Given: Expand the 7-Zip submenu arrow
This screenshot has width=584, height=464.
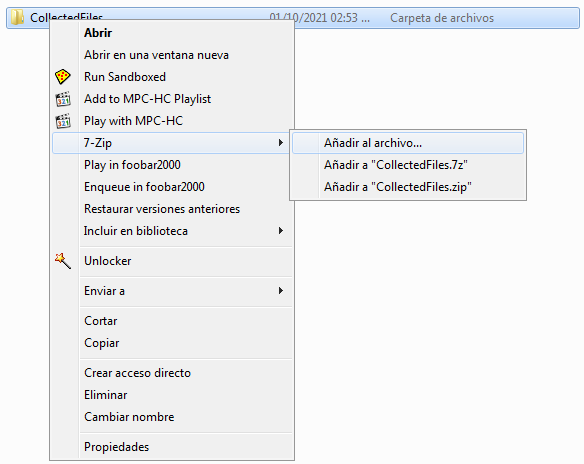Looking at the screenshot, I should pyautogui.click(x=281, y=143).
